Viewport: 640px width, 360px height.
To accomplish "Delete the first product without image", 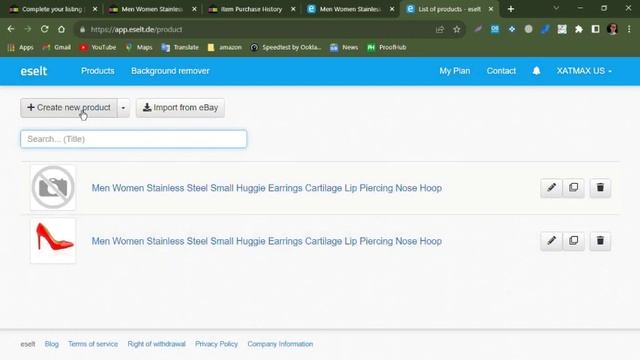I will click(x=600, y=188).
